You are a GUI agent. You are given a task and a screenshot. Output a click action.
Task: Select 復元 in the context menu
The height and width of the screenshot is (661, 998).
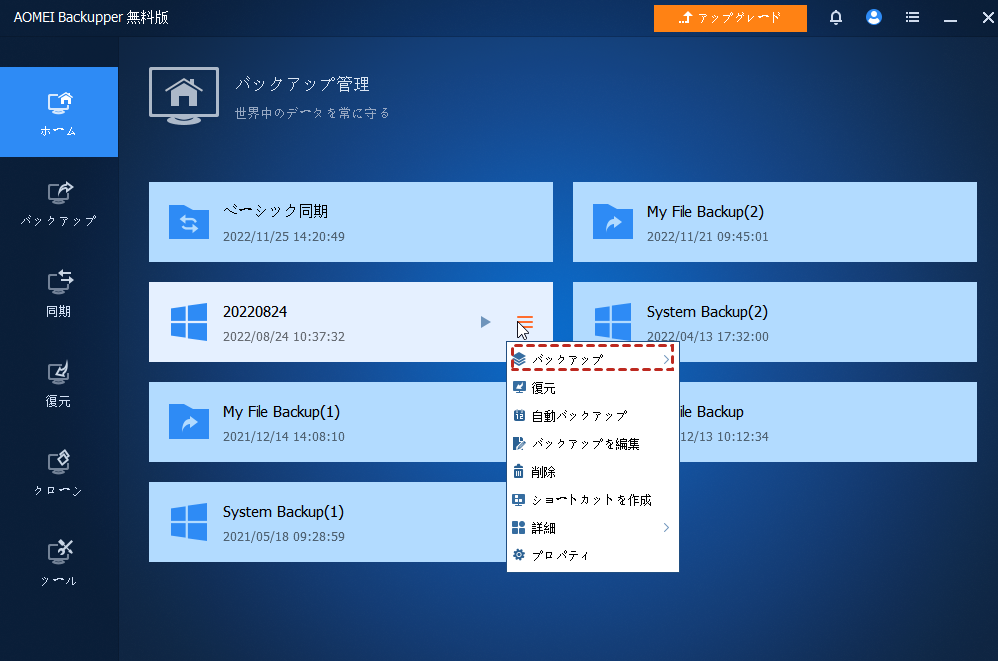point(593,387)
